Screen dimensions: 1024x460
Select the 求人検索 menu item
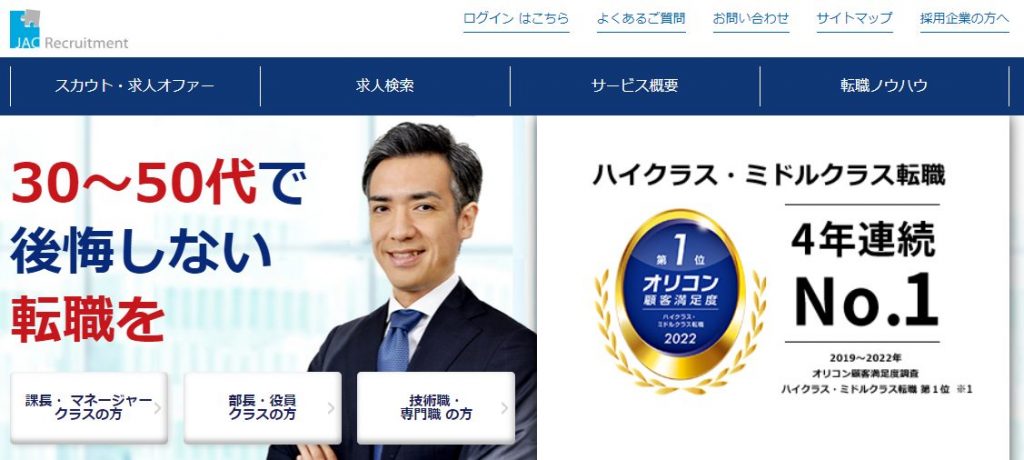[385, 86]
